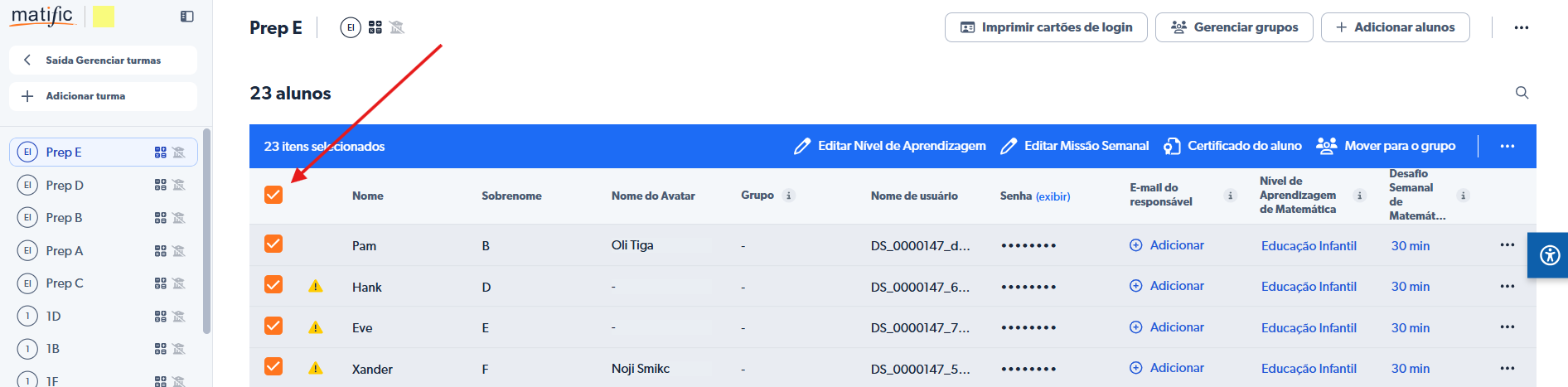
Task: Choose Editar Missão Semanal action
Action: coord(1075,146)
